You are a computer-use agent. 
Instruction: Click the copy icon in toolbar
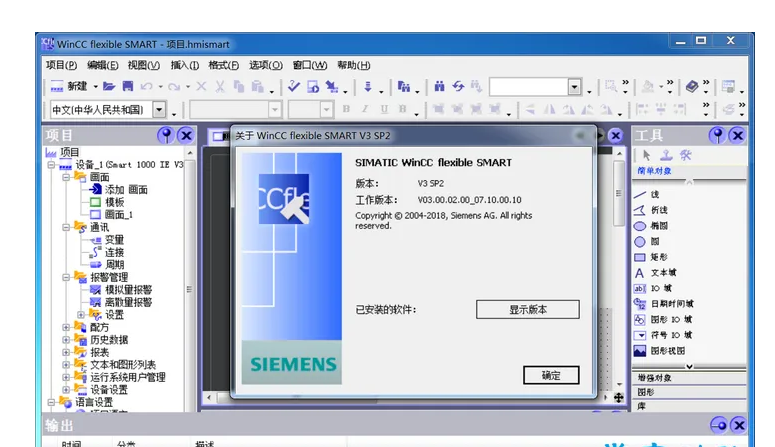coord(239,87)
